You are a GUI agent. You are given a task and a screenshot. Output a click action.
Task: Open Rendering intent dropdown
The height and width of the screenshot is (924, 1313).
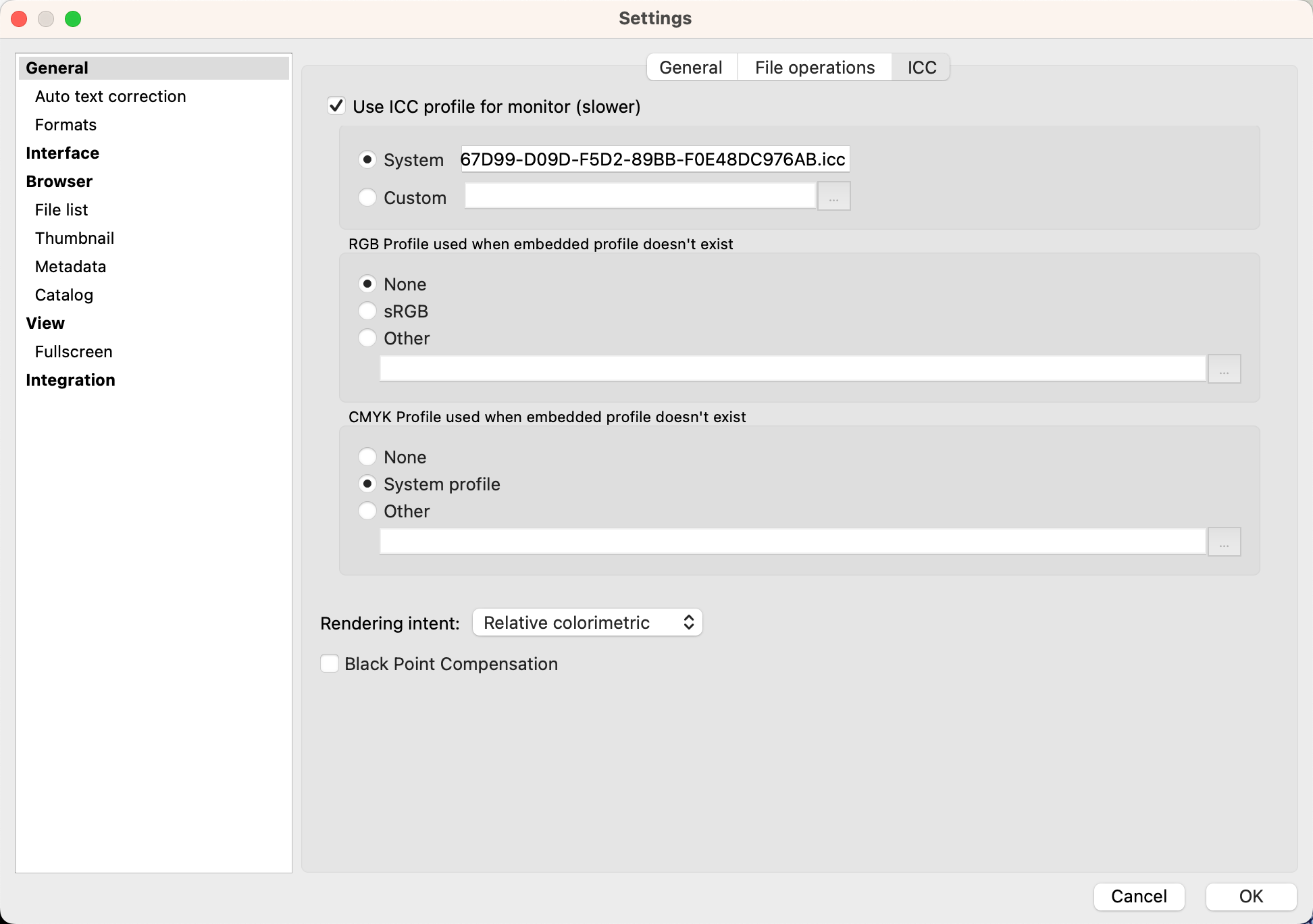pos(587,622)
